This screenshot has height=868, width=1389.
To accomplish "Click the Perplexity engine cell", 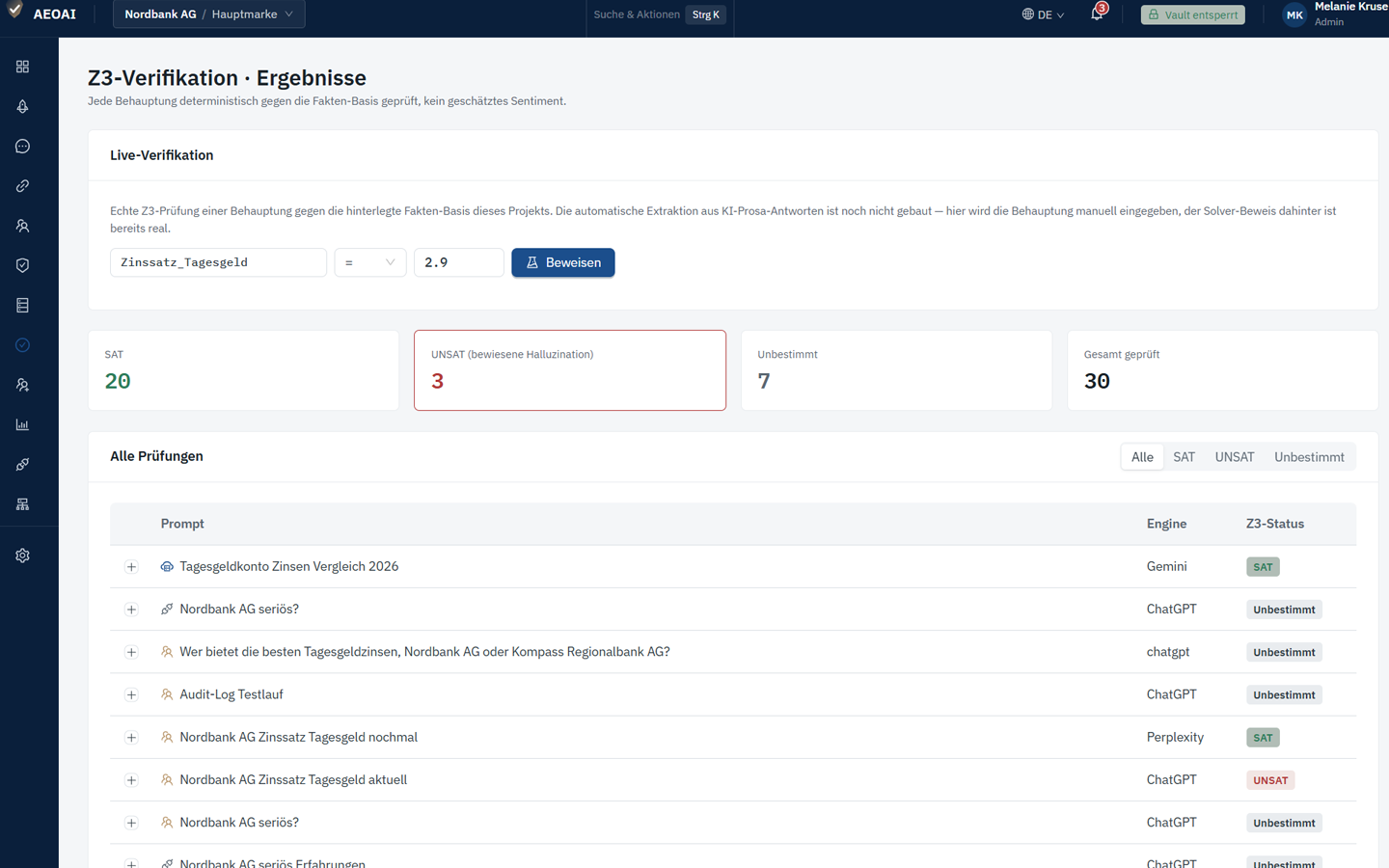I will [1175, 738].
